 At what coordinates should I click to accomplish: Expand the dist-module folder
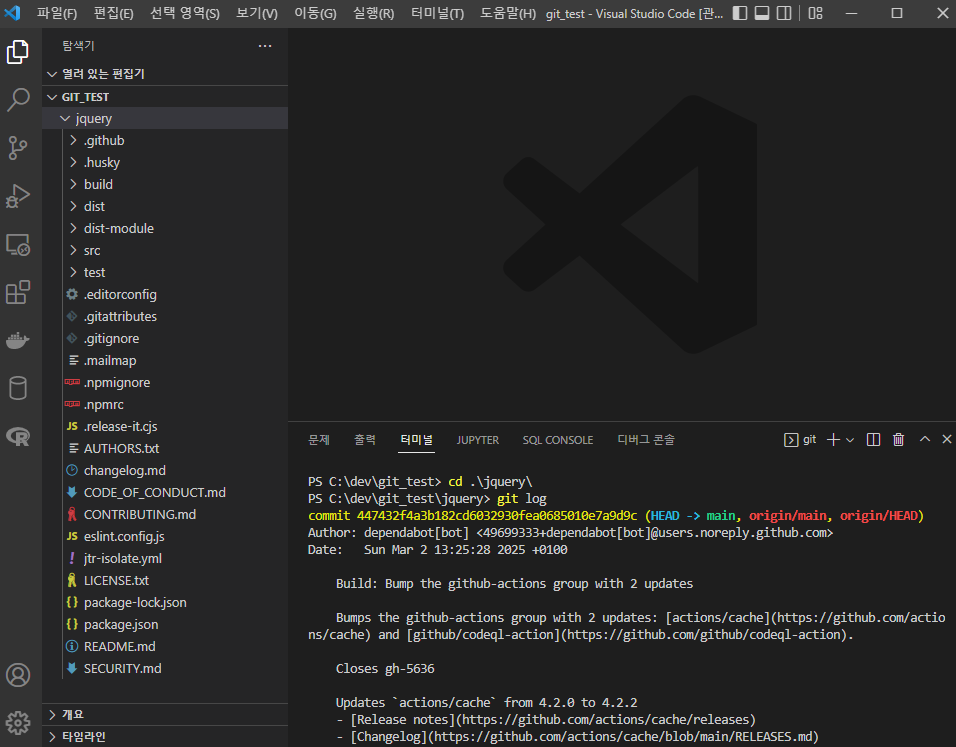pyautogui.click(x=165, y=228)
